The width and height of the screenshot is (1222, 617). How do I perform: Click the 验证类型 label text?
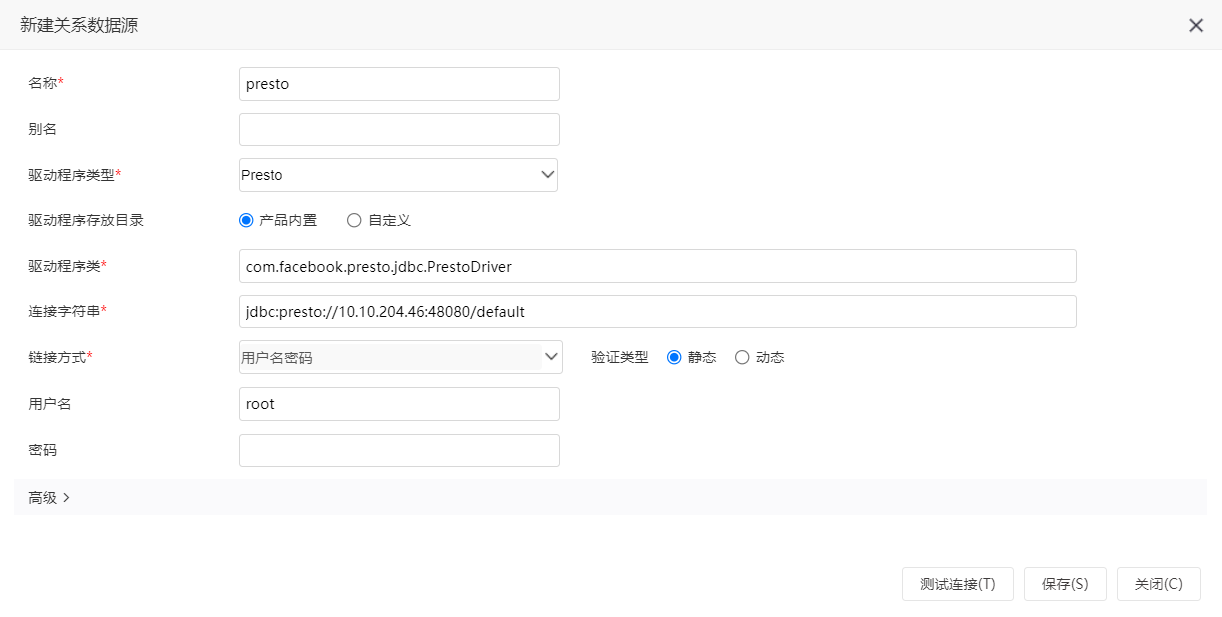tap(619, 357)
